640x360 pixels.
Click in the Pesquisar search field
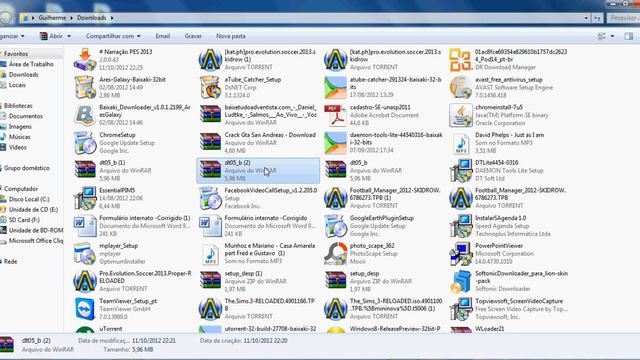pos(623,18)
